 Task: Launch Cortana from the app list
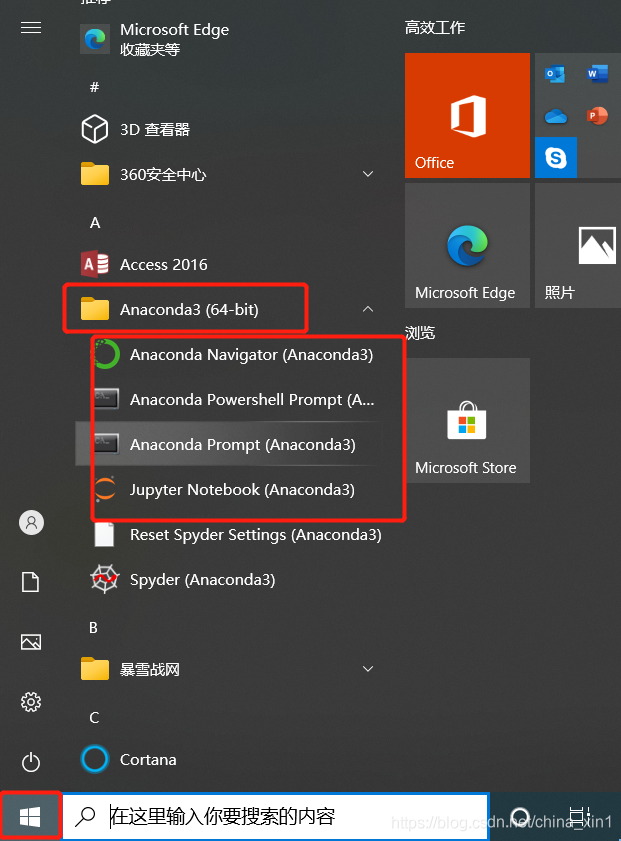[x=230, y=759]
